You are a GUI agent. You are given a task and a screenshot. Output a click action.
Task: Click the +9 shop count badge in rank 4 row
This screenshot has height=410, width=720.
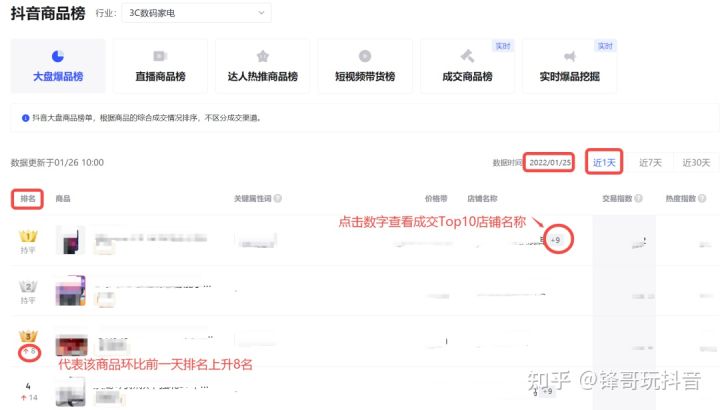pos(547,391)
